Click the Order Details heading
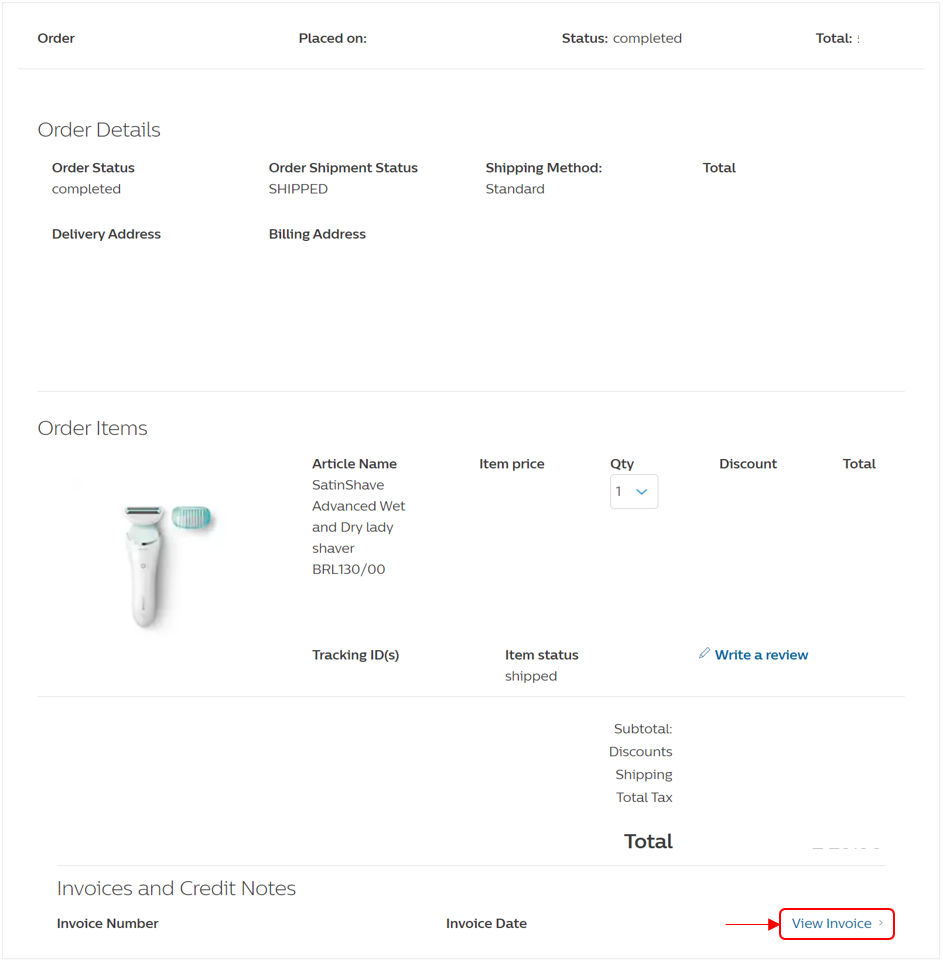The height and width of the screenshot is (962, 943). click(99, 130)
